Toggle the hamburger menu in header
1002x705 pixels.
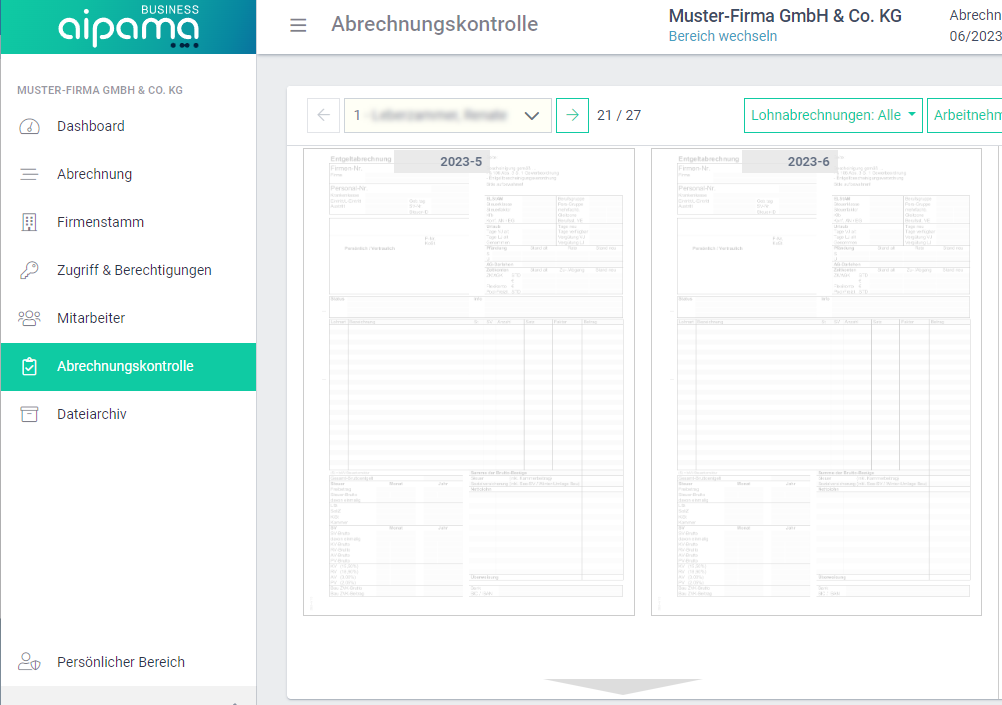point(298,25)
